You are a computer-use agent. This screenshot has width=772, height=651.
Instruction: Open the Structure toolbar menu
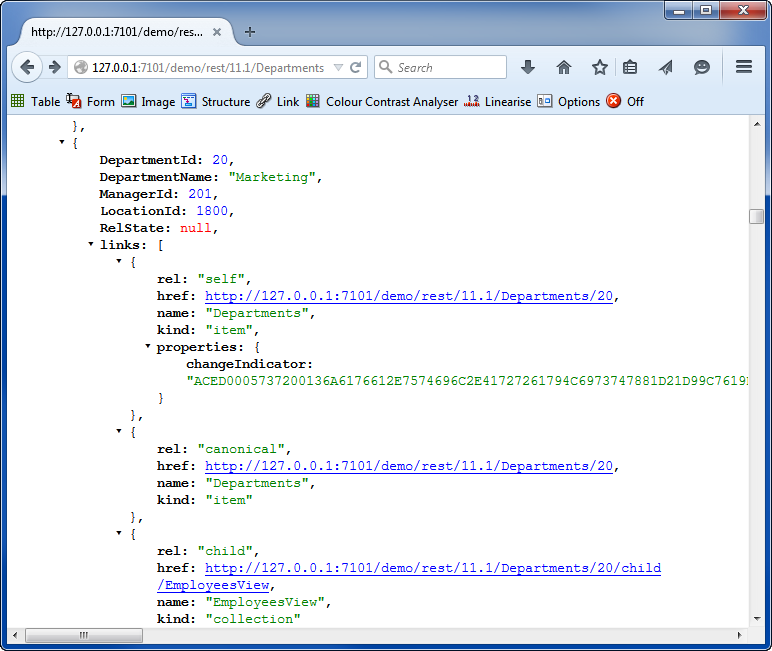click(x=216, y=101)
